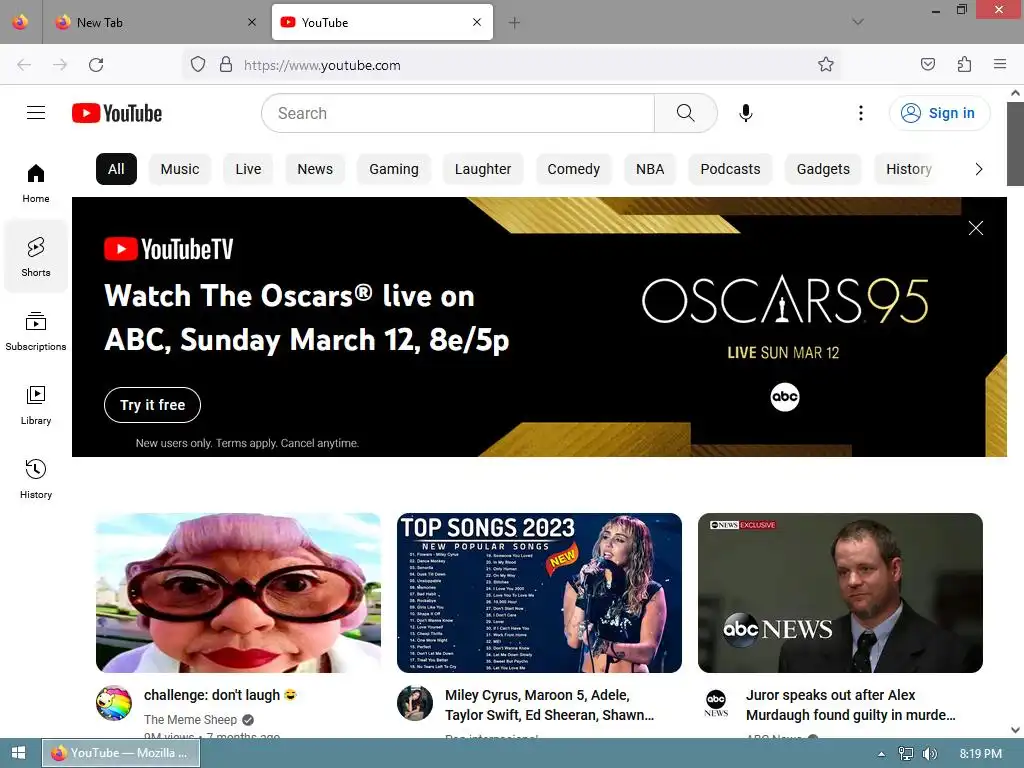The height and width of the screenshot is (768, 1024).
Task: Open the ABC News channel avatar
Action: pos(716,703)
